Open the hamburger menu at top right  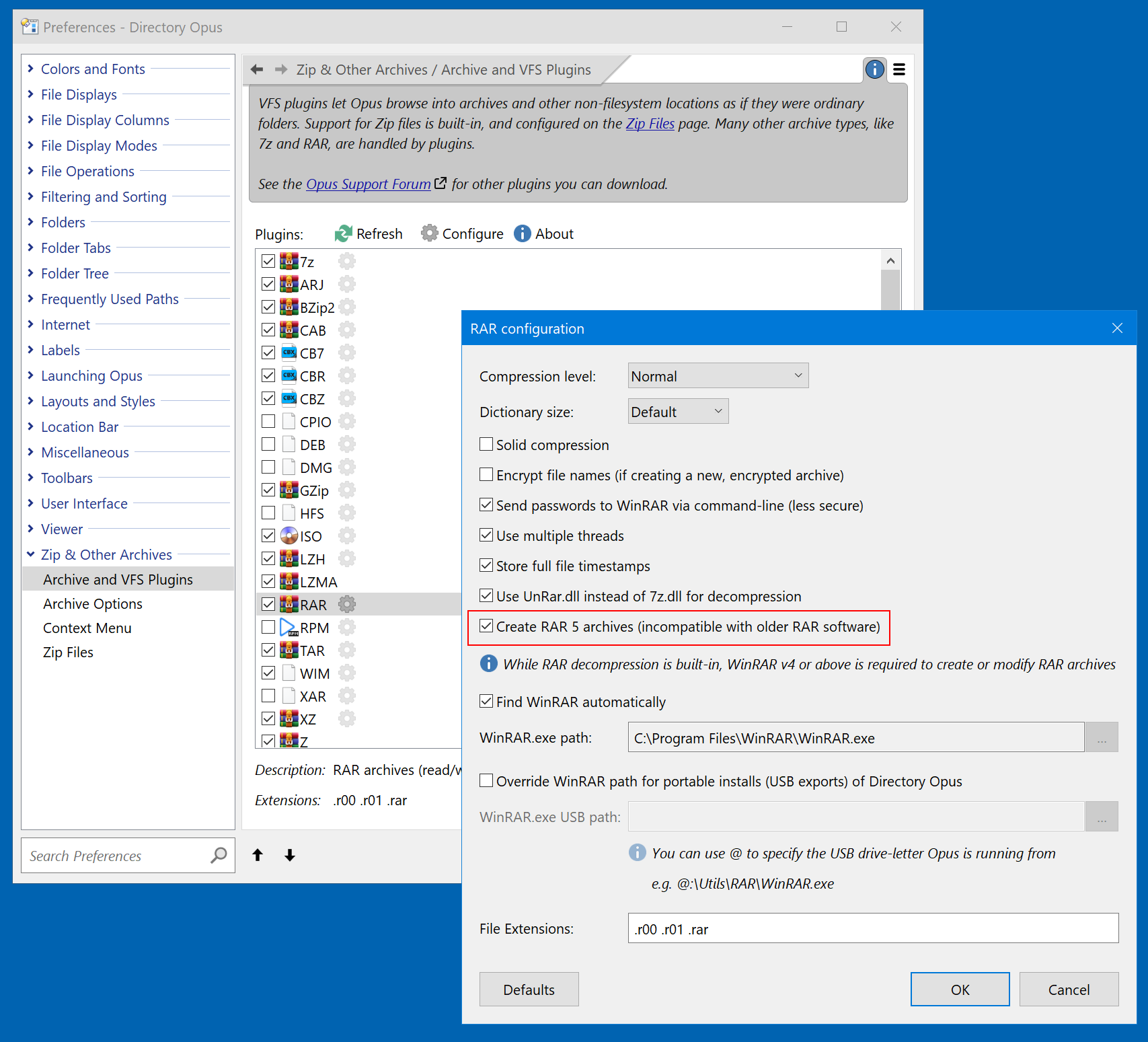coord(899,69)
